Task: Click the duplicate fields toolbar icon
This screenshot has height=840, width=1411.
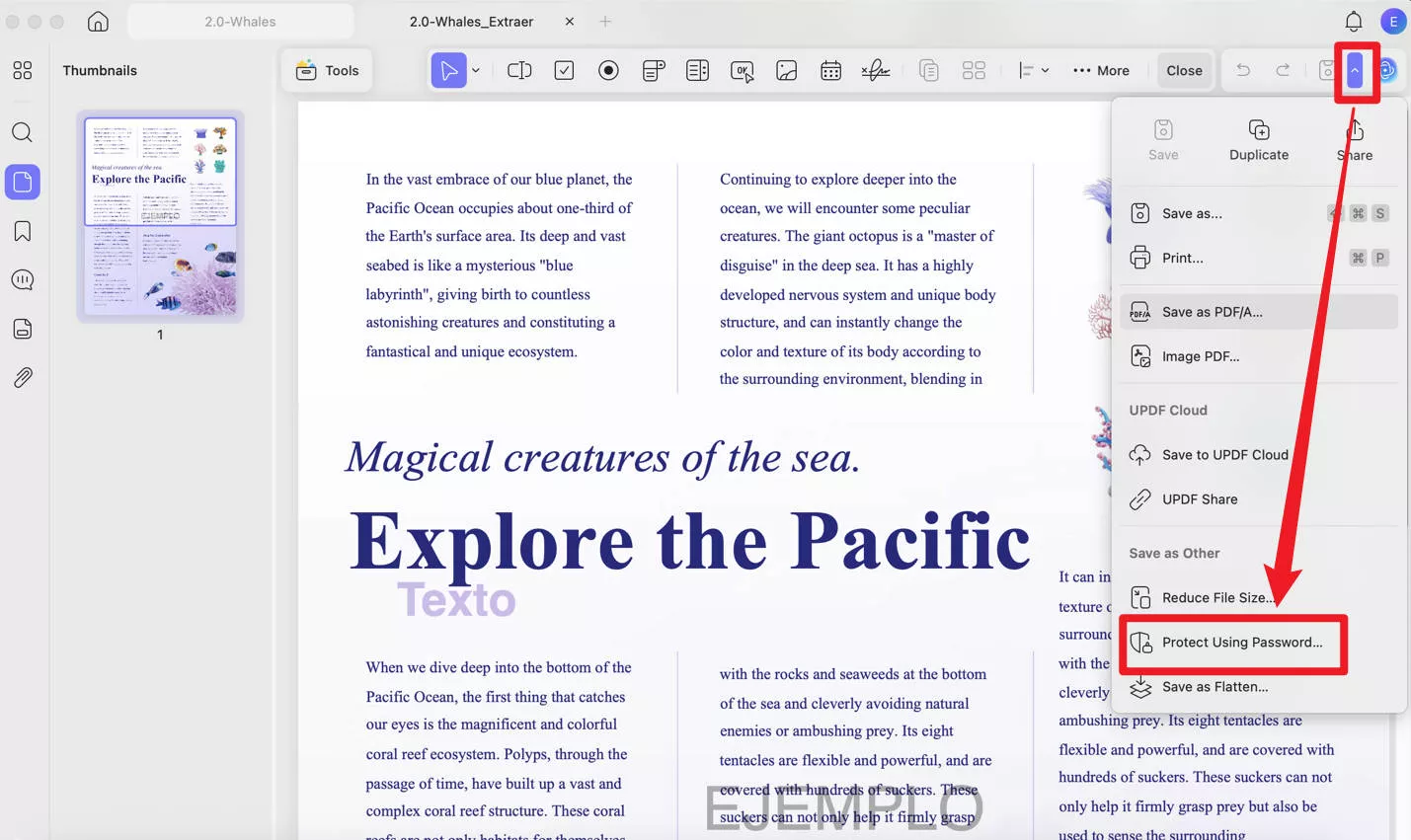Action: (x=928, y=70)
